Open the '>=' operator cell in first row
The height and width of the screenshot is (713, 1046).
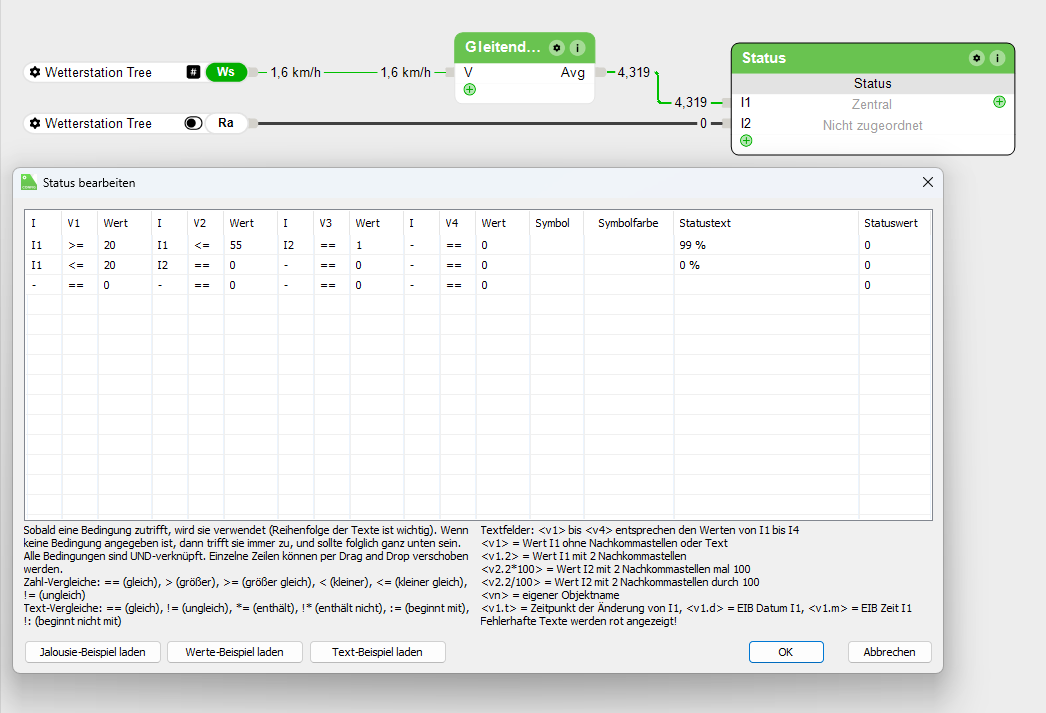pos(78,245)
